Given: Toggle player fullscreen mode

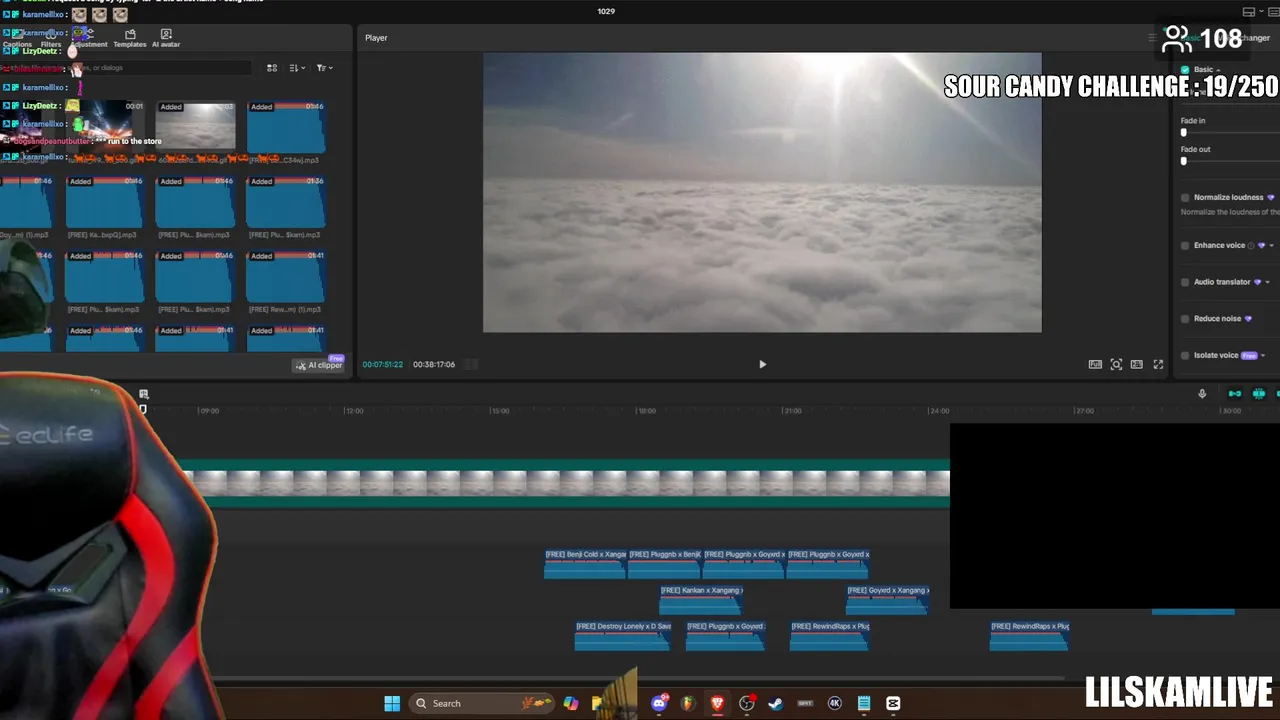Looking at the screenshot, I should 1158,364.
